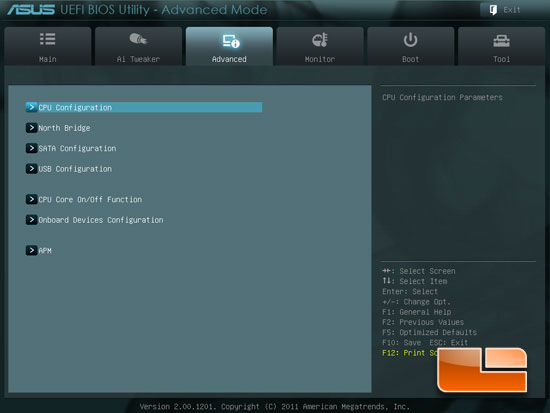Open USB Configuration submenu
550x413 pixels.
[x=75, y=169]
